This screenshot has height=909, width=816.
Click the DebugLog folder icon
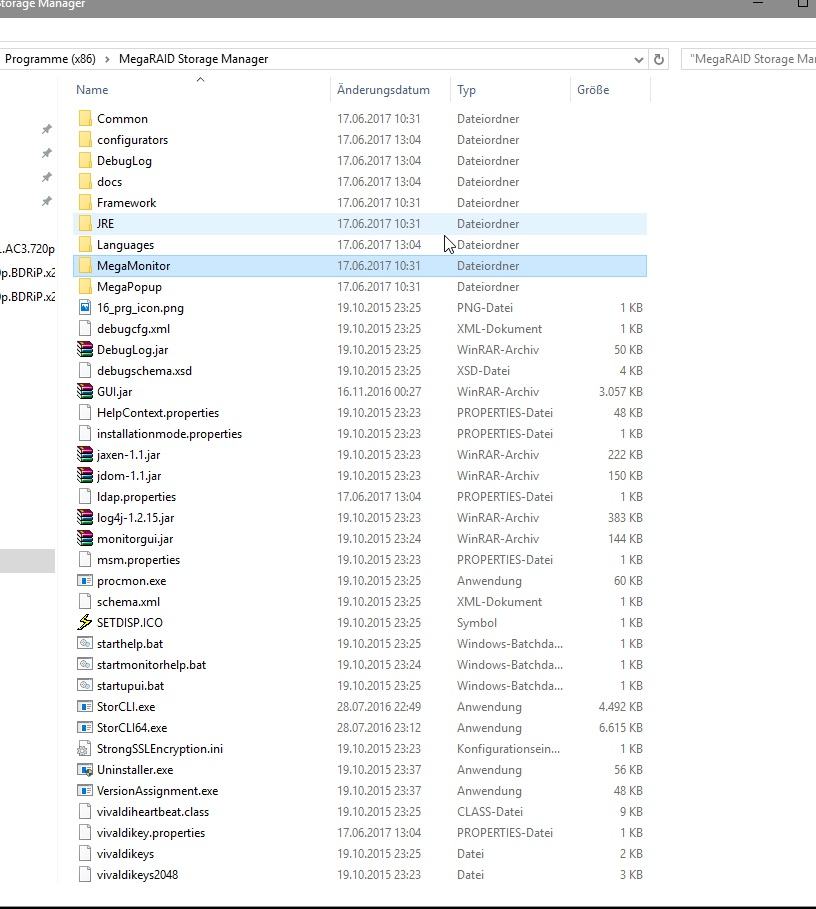click(x=85, y=161)
